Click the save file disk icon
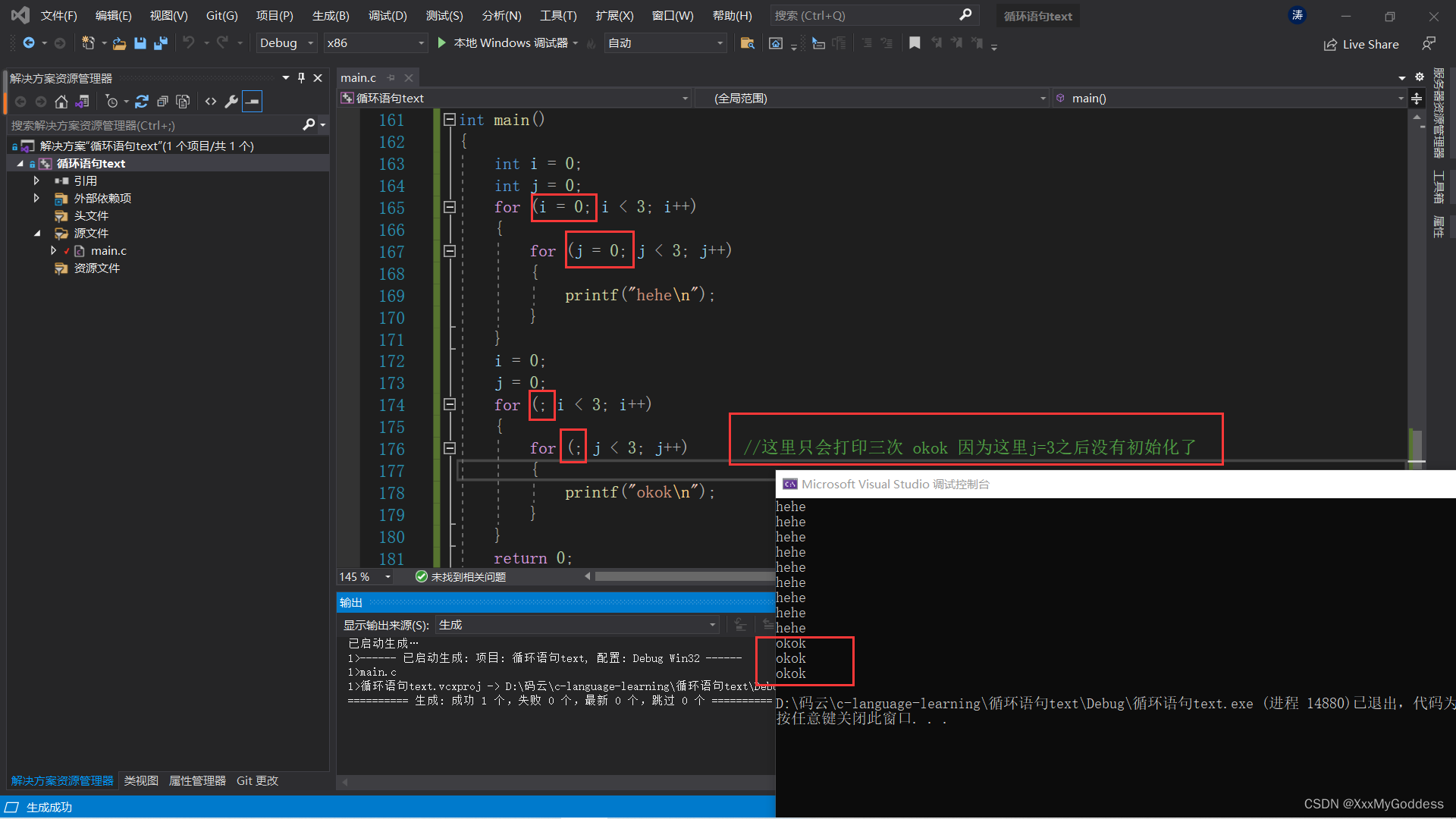The height and width of the screenshot is (819, 1456). (x=140, y=43)
